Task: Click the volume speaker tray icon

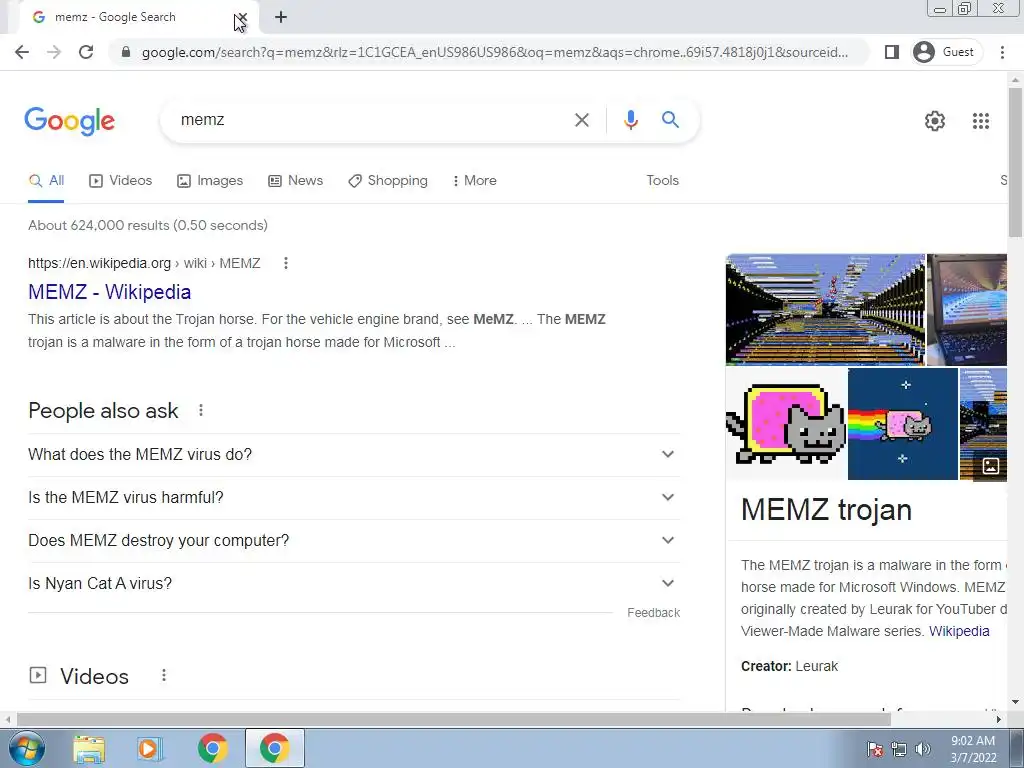Action: pyautogui.click(x=922, y=749)
